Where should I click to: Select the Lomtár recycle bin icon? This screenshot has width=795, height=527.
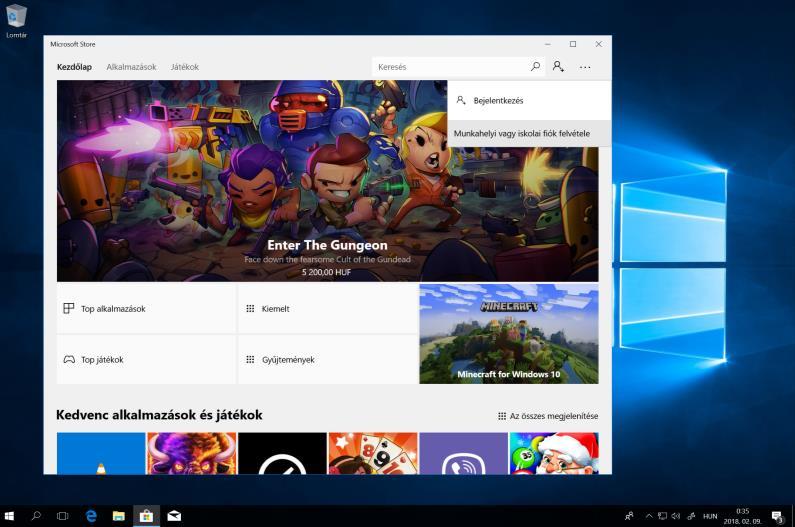[x=16, y=20]
